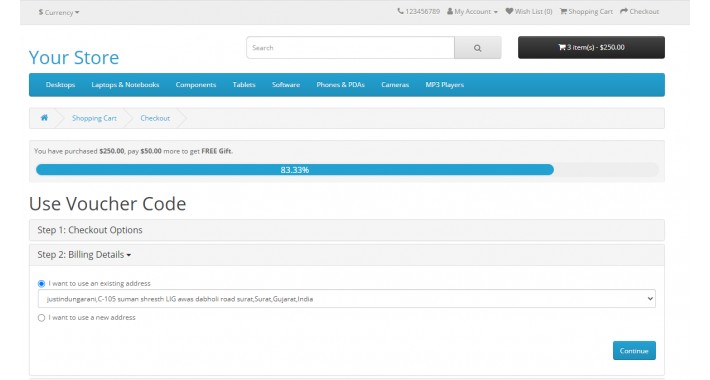Click the magnifier search button

click(478, 48)
